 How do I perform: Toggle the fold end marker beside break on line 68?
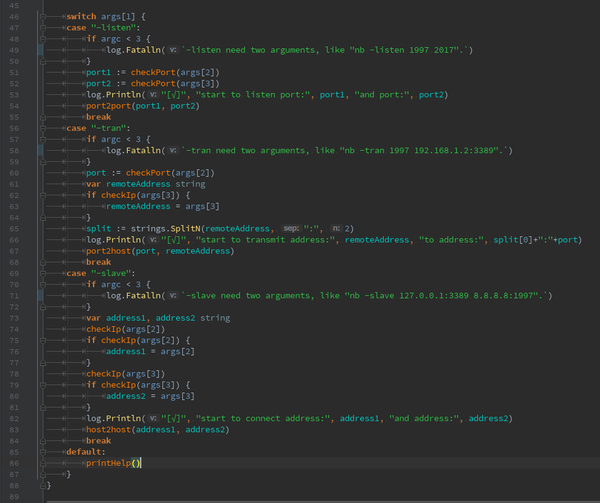[43, 262]
